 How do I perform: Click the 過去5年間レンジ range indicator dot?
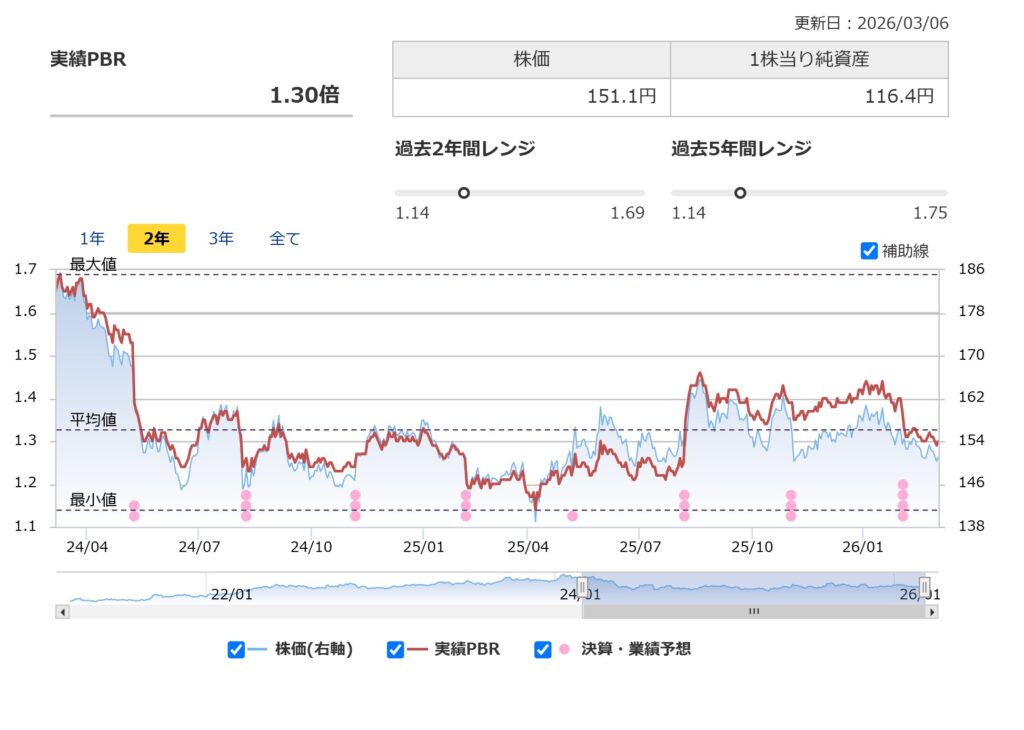(x=740, y=192)
